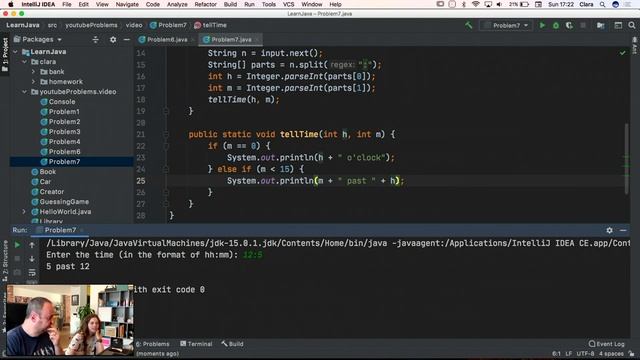Click the webcam video thumbnail
Image resolution: width=640 pixels, height=360 pixels.
tap(70, 320)
